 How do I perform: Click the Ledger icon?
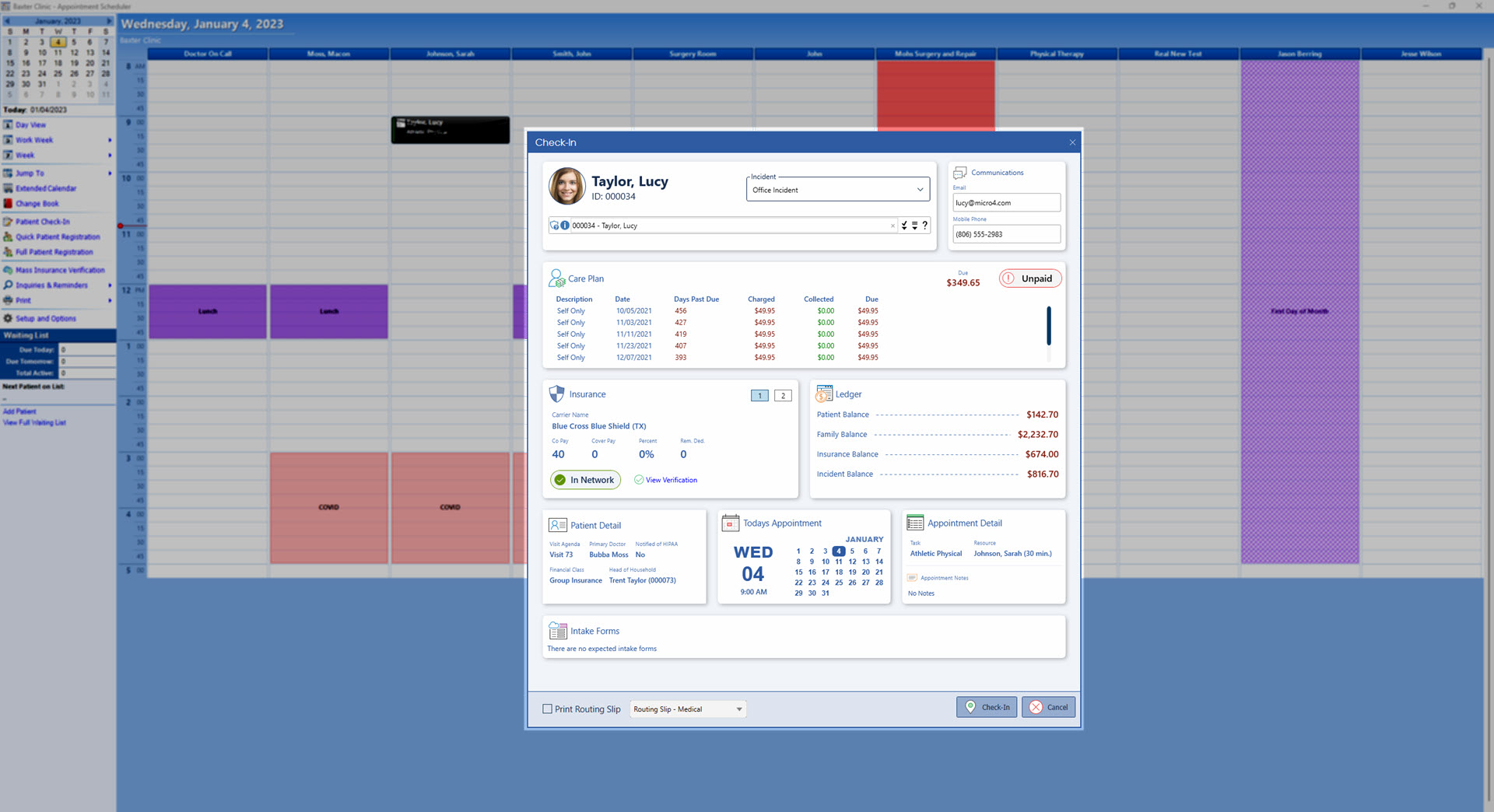coord(824,394)
